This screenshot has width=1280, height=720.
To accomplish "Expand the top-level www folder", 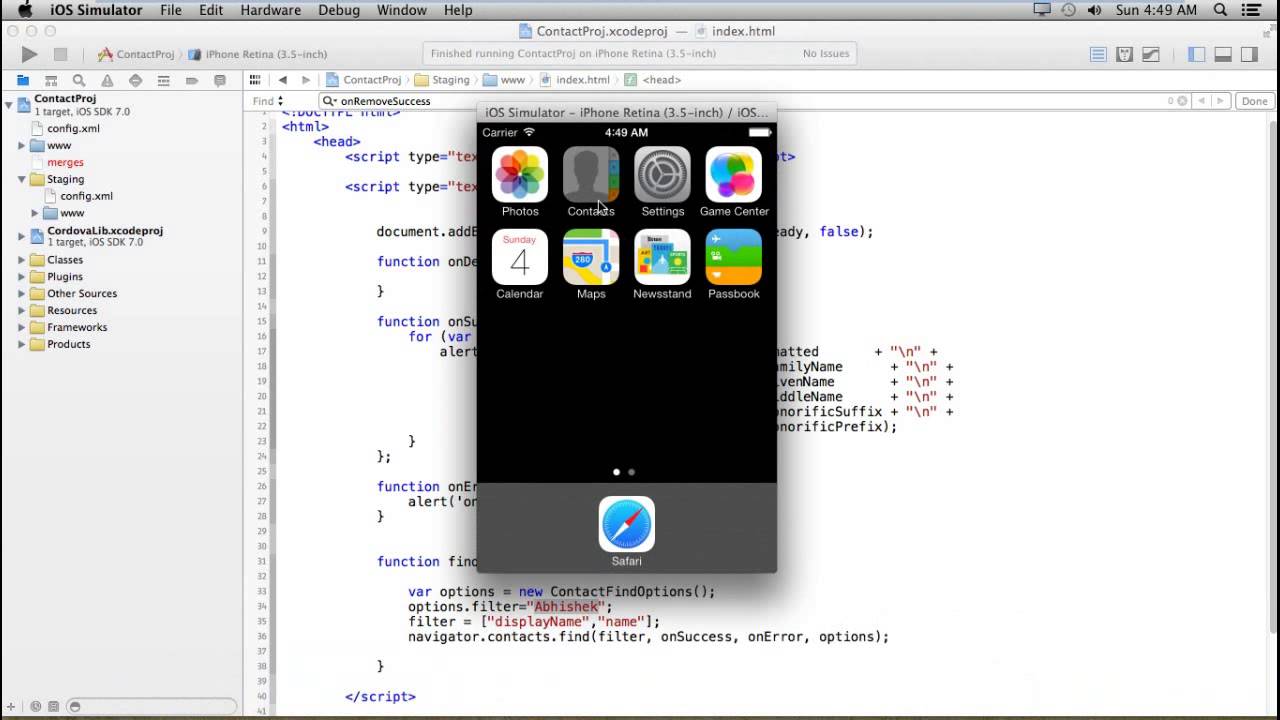I will point(22,146).
